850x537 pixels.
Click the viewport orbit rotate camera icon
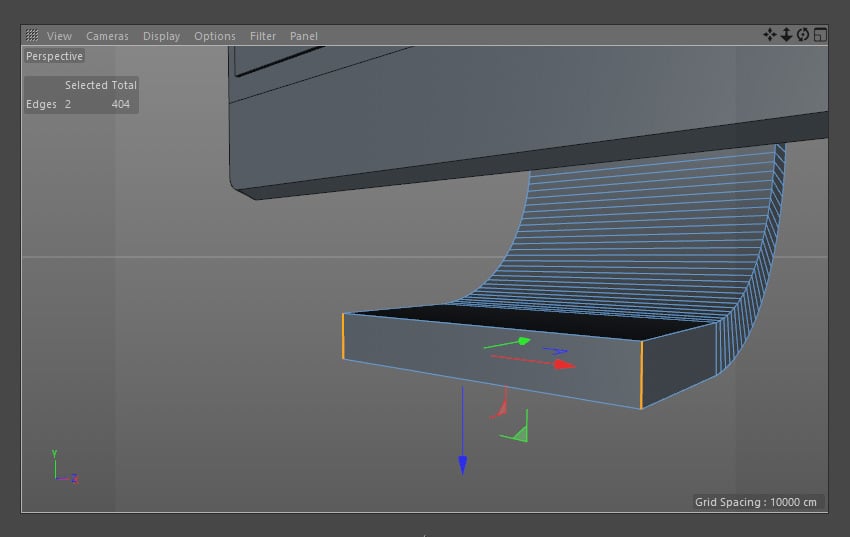click(x=802, y=35)
